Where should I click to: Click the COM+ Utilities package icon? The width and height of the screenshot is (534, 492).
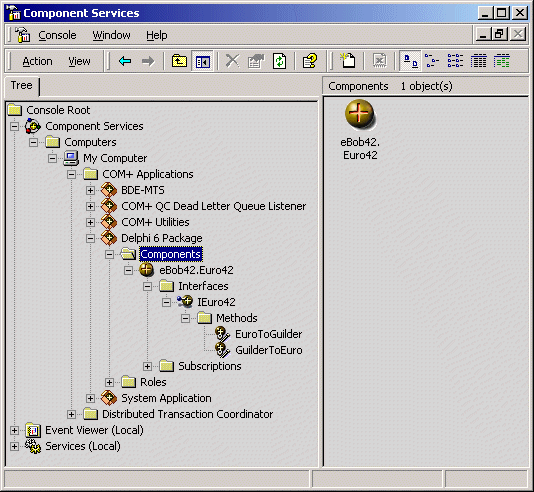click(109, 222)
